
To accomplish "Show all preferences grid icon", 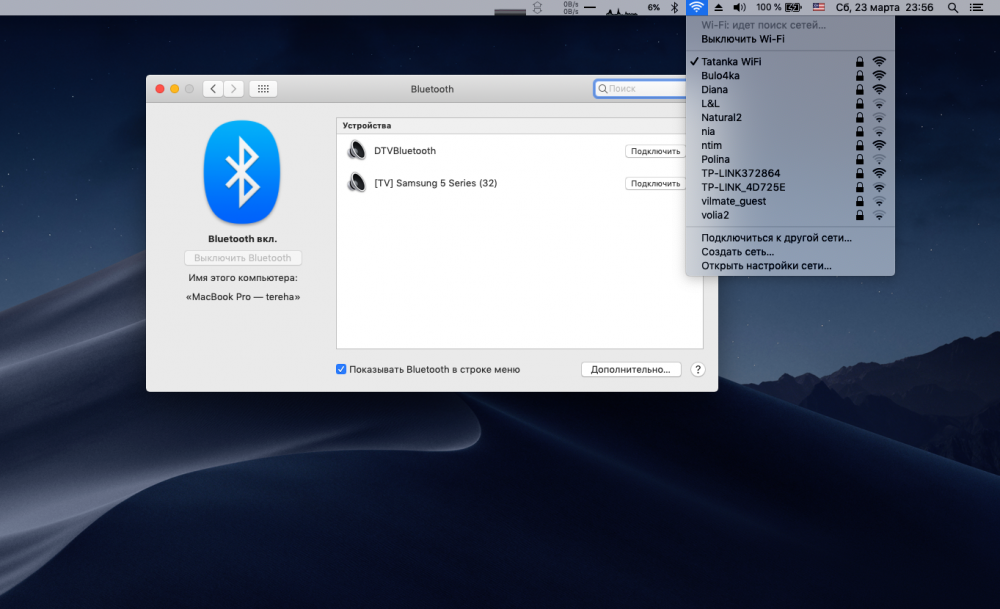I will [263, 89].
